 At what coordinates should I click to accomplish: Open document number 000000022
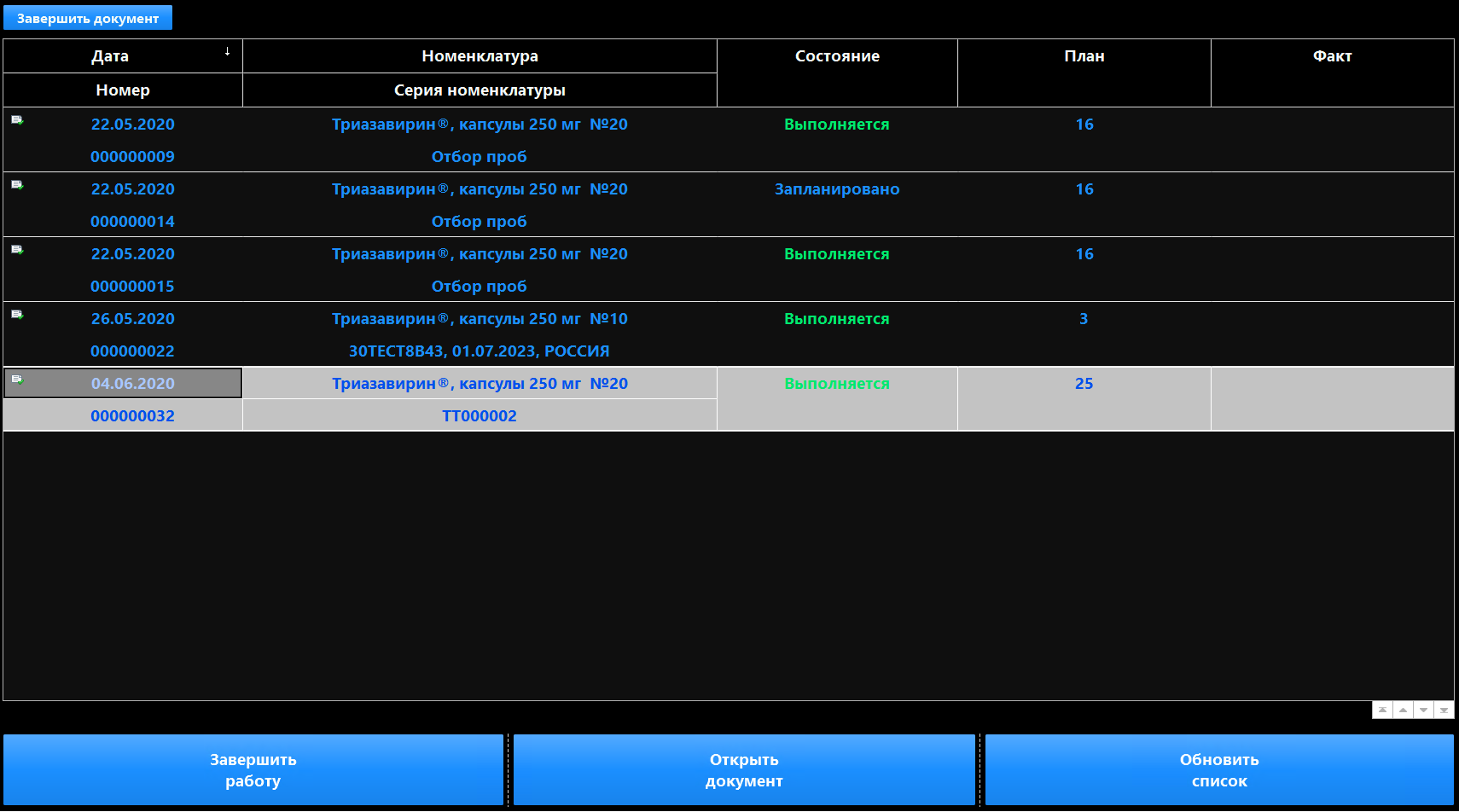(132, 351)
